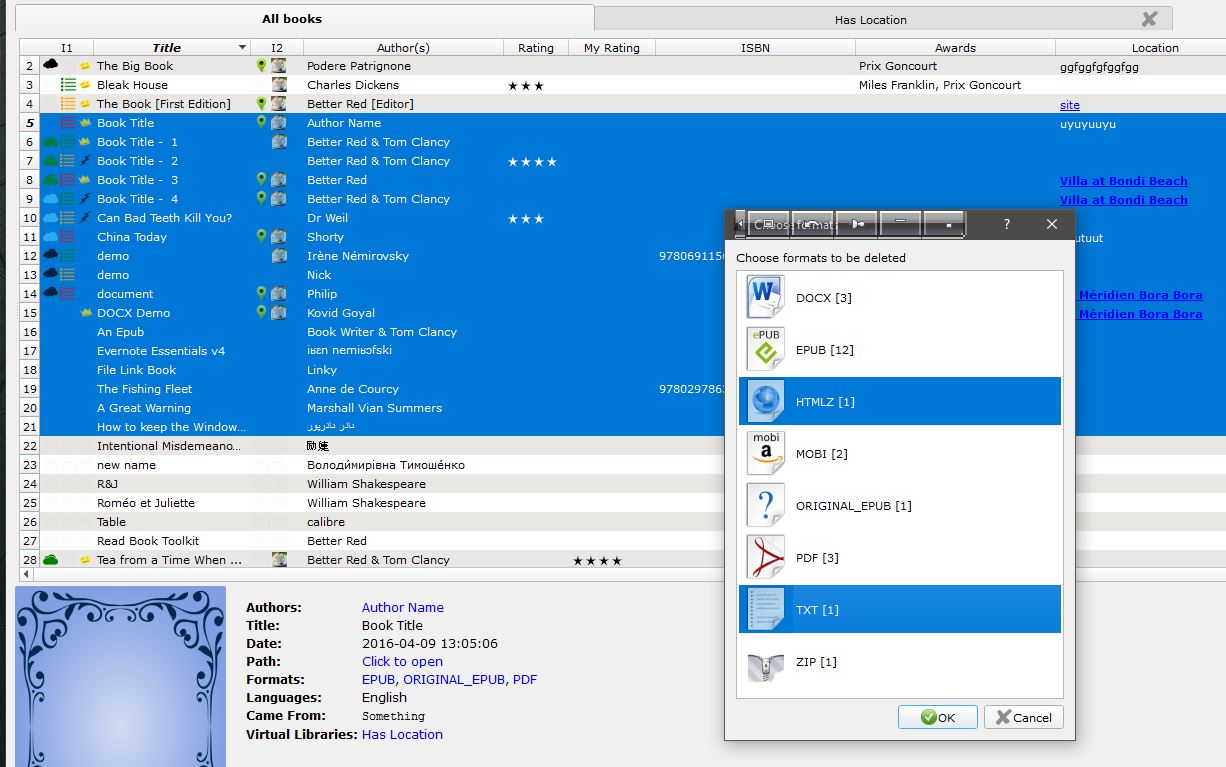Image resolution: width=1226 pixels, height=767 pixels.
Task: Click the black cloud icon on The Big Book row
Action: click(x=49, y=66)
